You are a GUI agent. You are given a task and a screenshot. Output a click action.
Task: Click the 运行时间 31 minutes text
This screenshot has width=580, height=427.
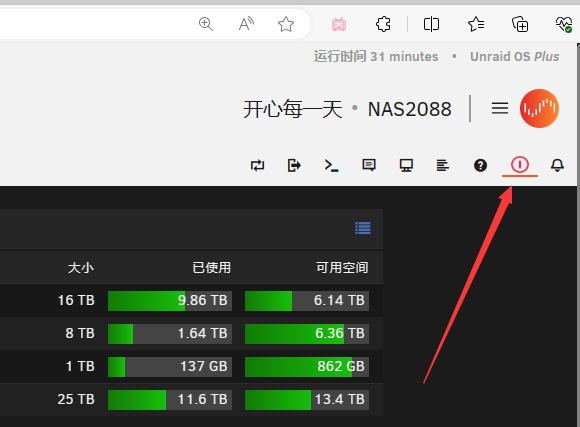coord(376,57)
